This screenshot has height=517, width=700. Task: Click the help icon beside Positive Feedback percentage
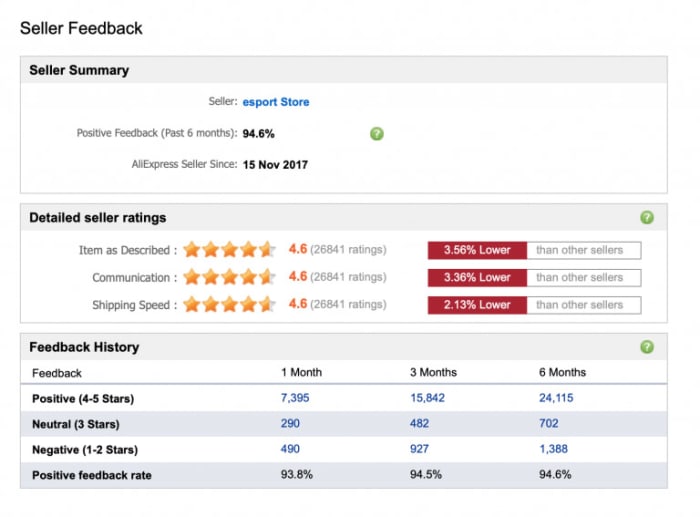(x=376, y=133)
